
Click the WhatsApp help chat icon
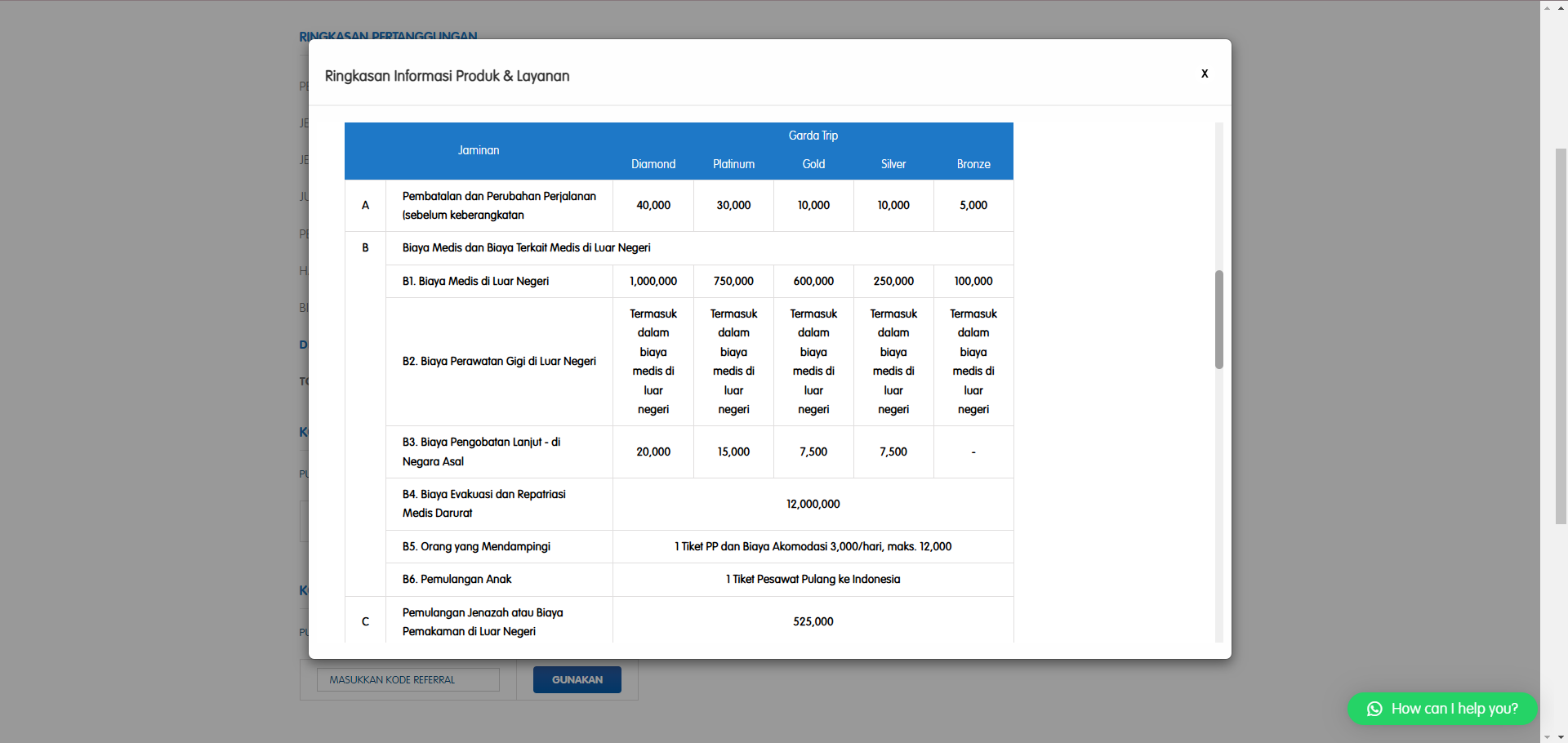pyautogui.click(x=1374, y=709)
